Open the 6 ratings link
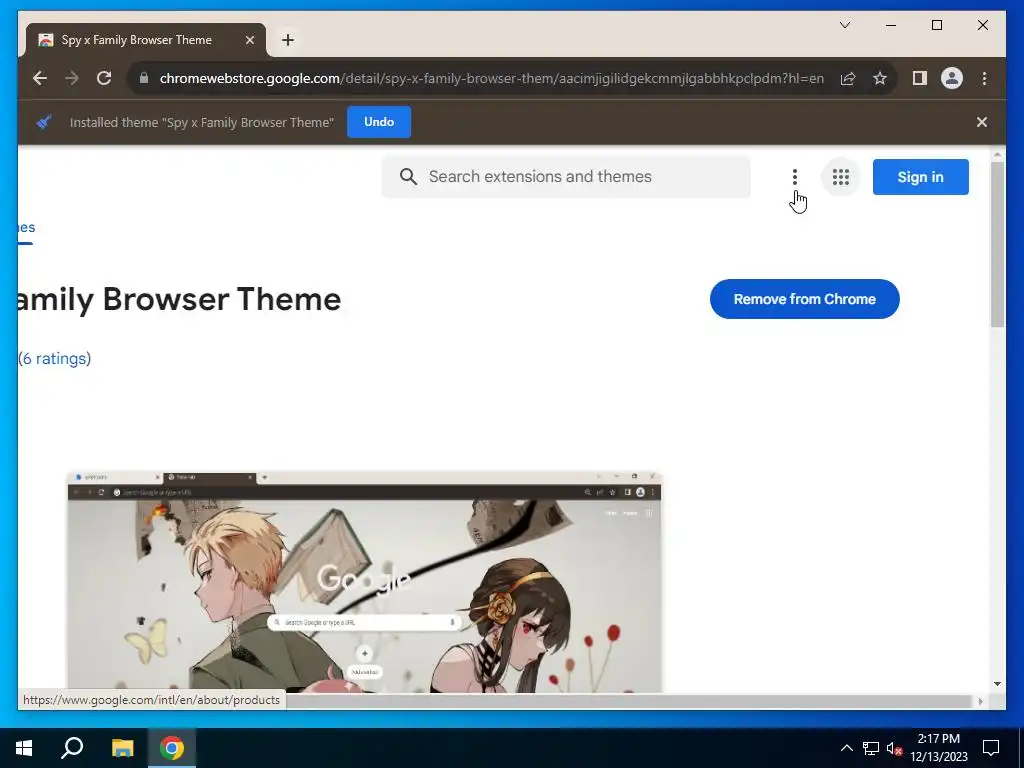The width and height of the screenshot is (1024, 768). pos(55,359)
